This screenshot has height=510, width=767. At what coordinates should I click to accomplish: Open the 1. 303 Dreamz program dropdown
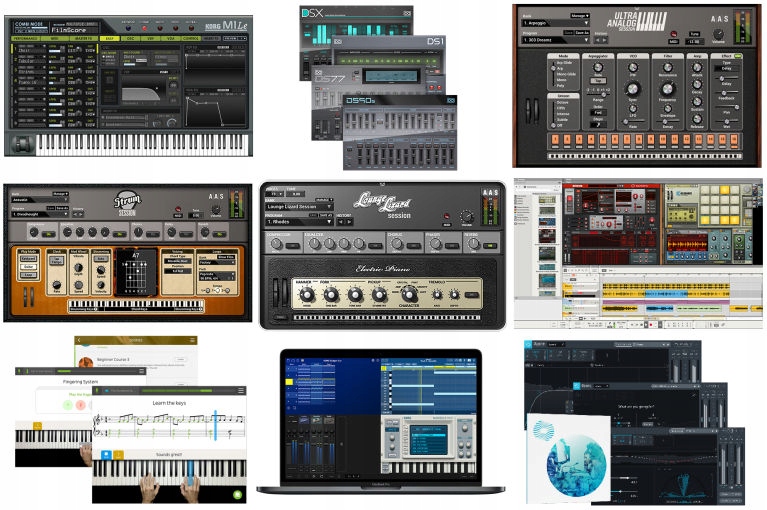click(x=555, y=40)
